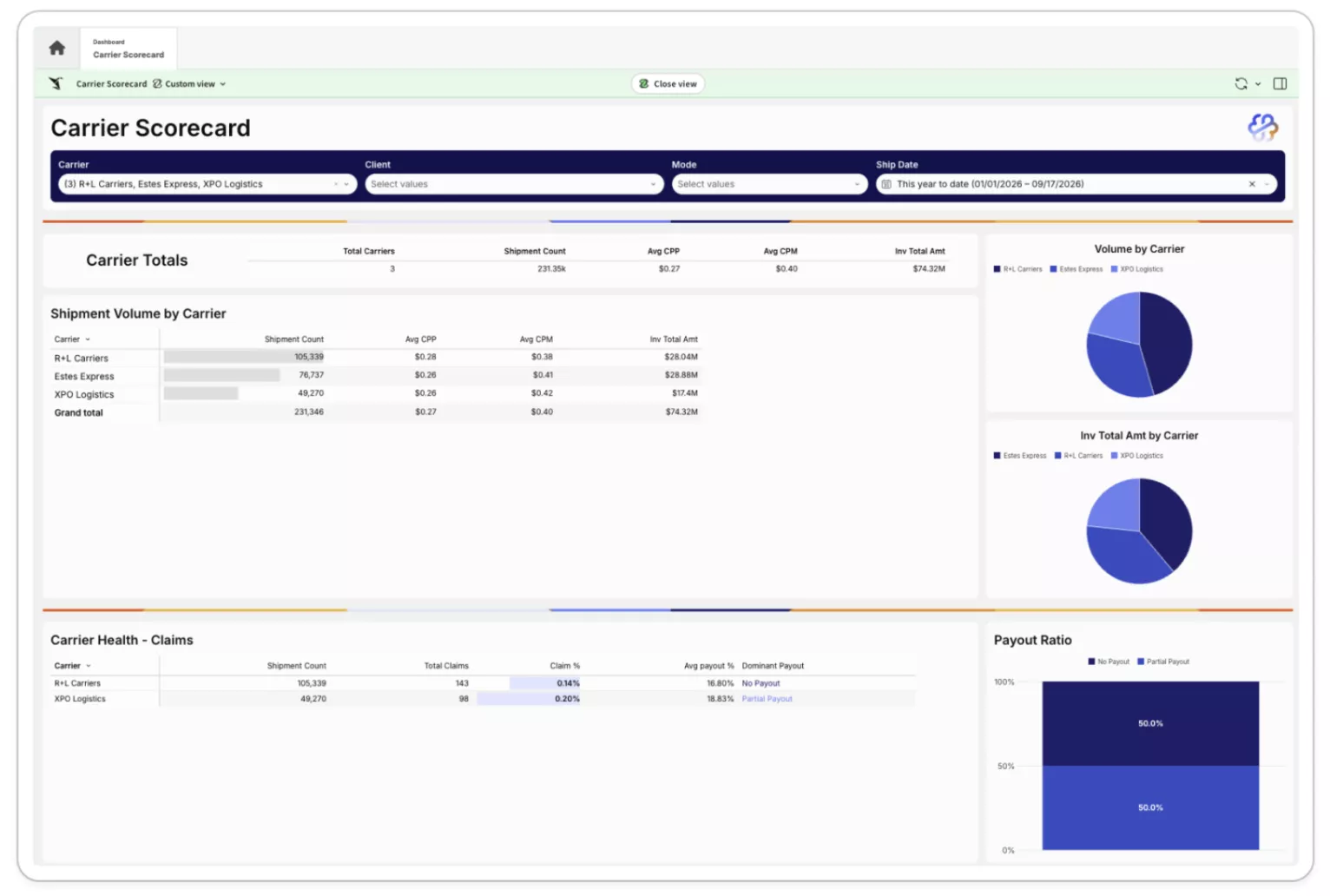Image resolution: width=1330 pixels, height=896 pixels.
Task: Click the Shipment Count column header in Shipment Volume
Action: pyautogui.click(x=293, y=339)
